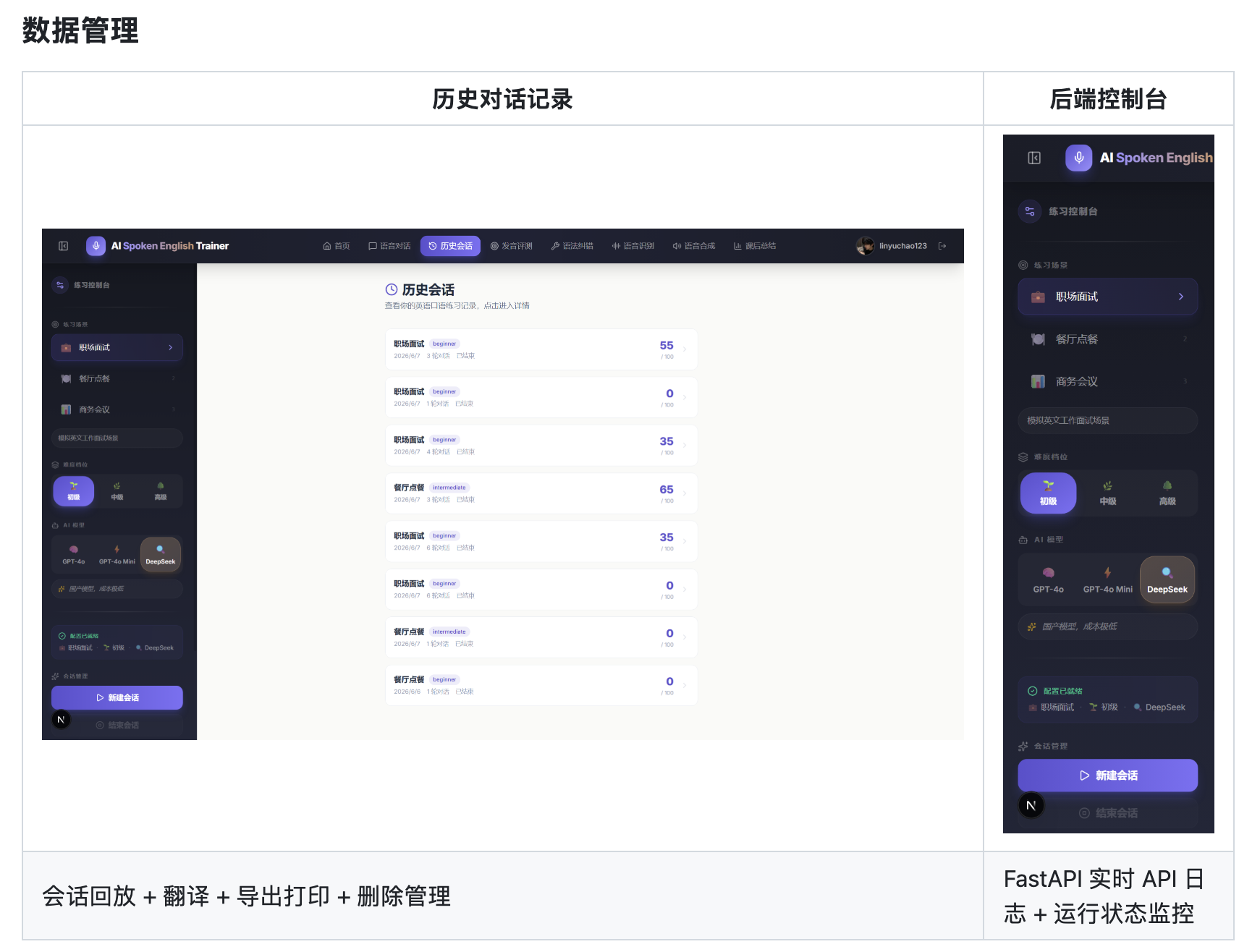Open 发音评测 tab
This screenshot has width=1239, height=952.
click(x=512, y=246)
